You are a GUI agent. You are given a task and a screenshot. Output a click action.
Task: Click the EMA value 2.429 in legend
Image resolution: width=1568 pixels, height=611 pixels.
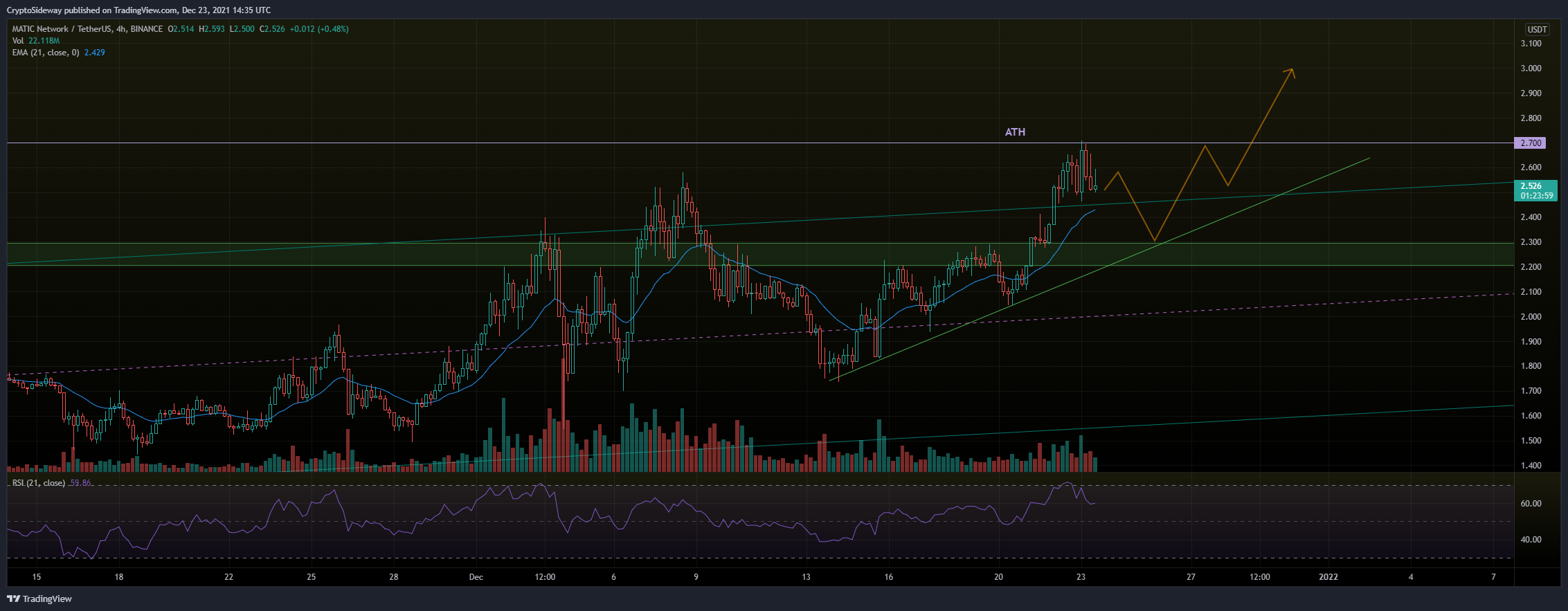click(94, 53)
